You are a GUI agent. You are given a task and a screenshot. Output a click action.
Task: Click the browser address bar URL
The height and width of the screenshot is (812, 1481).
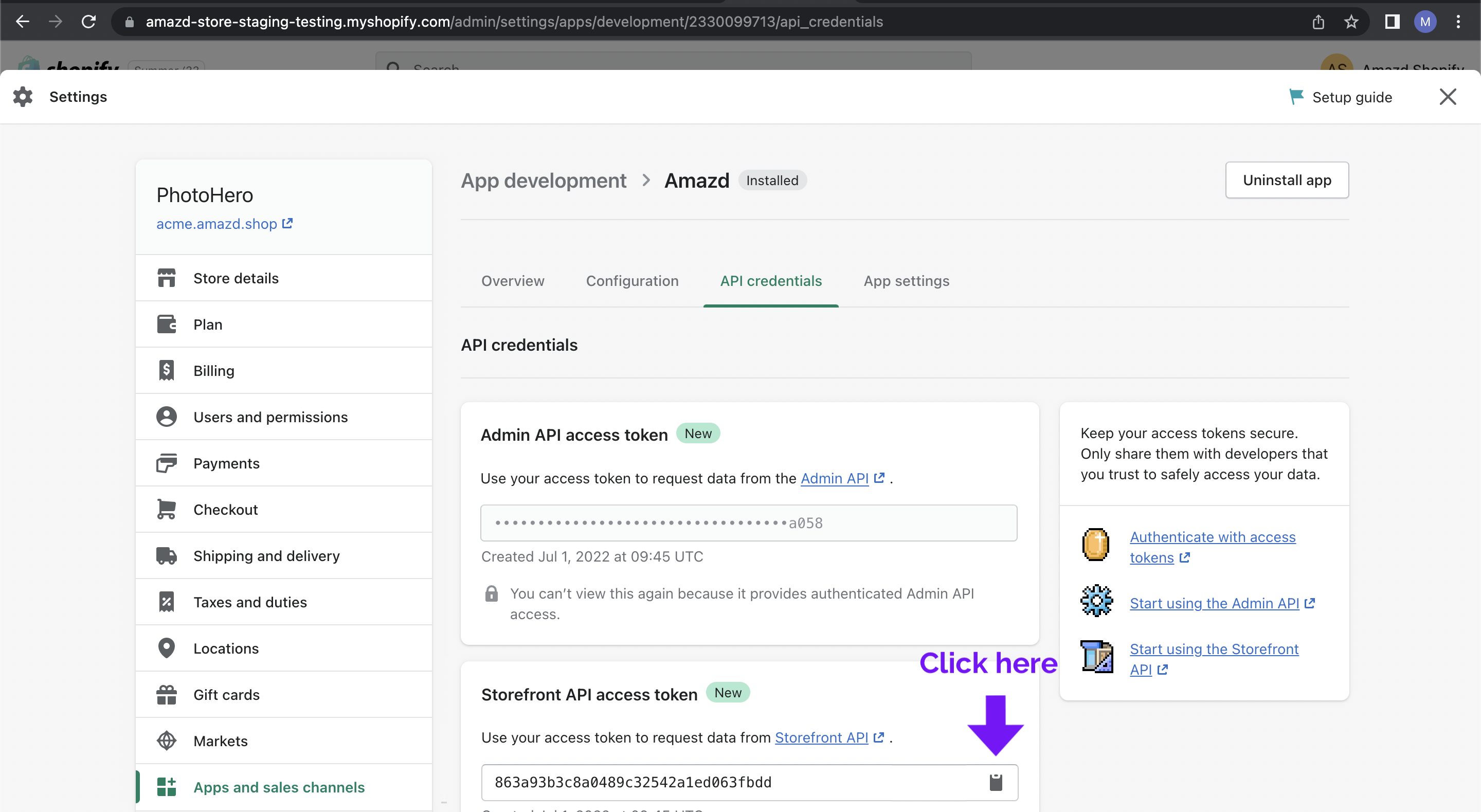point(514,22)
